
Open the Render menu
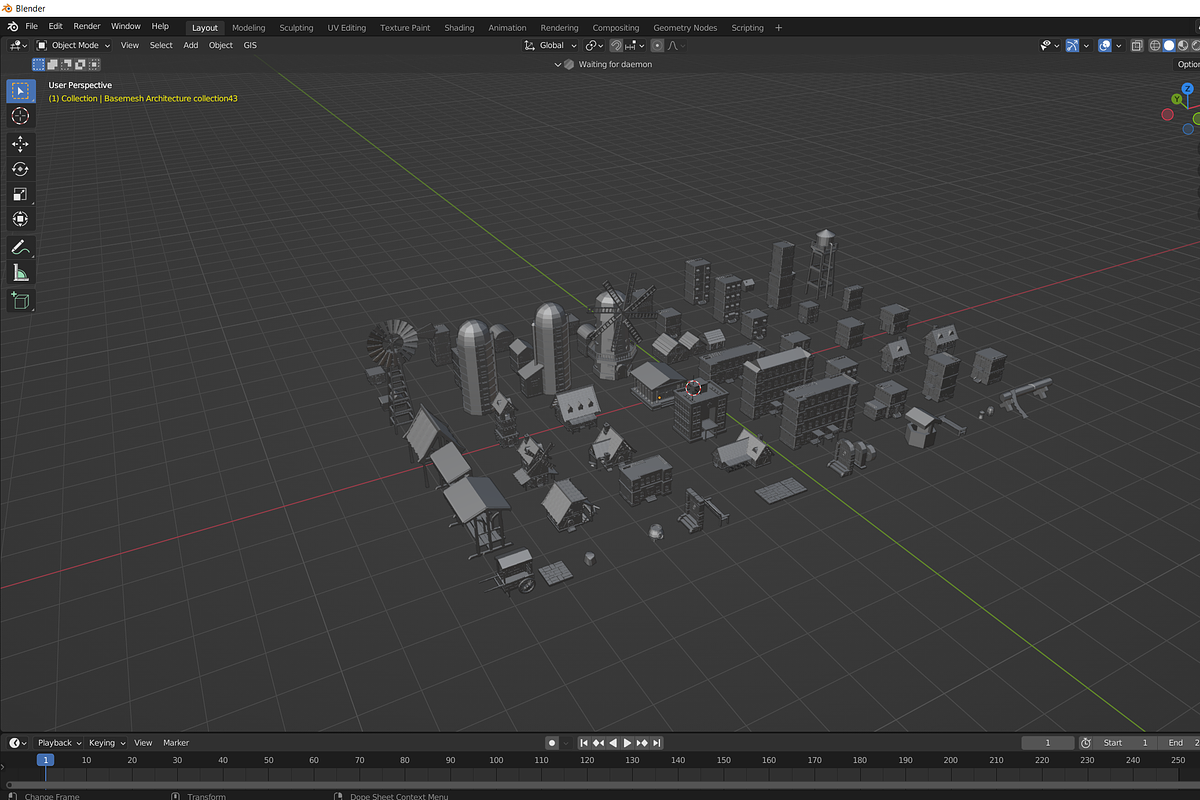tap(87, 26)
